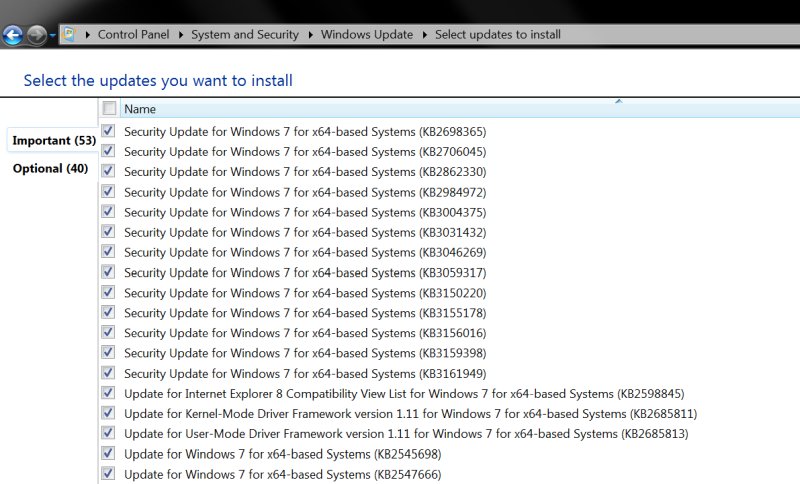Click the Control Panel icon in address bar
Screen dimensions: 800x484
pyautogui.click(x=68, y=35)
